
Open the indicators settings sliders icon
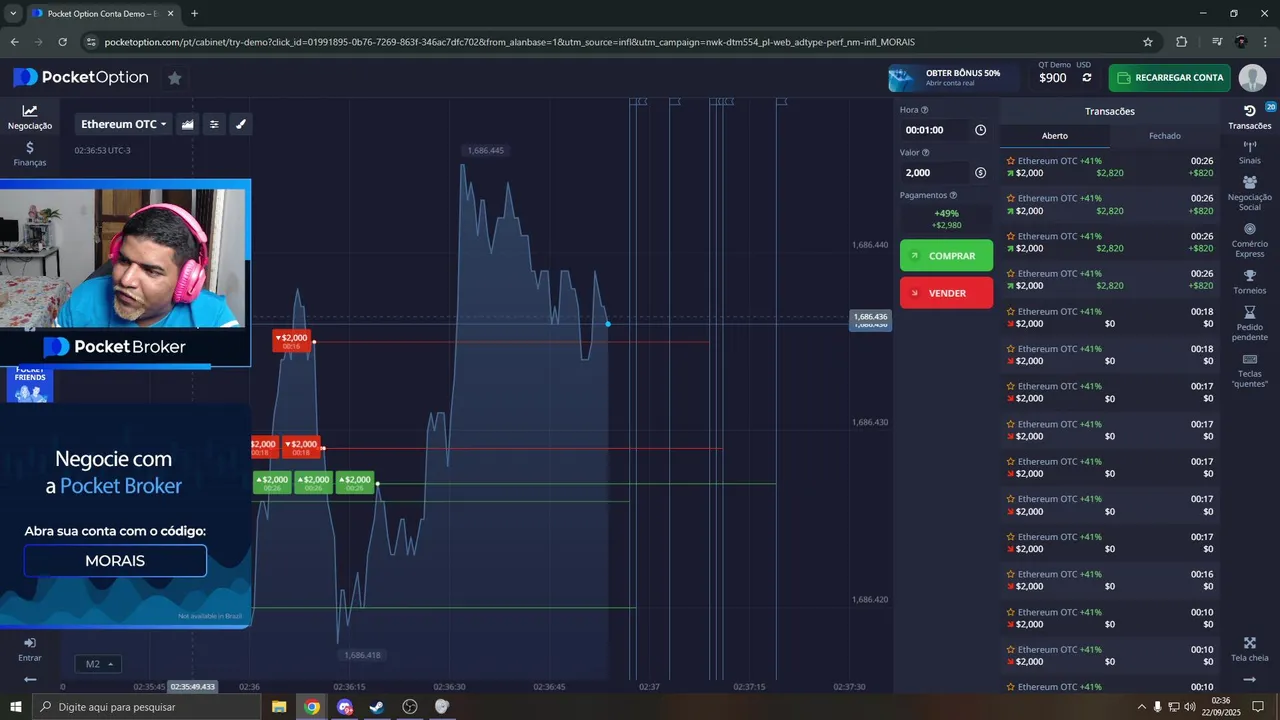coord(214,124)
